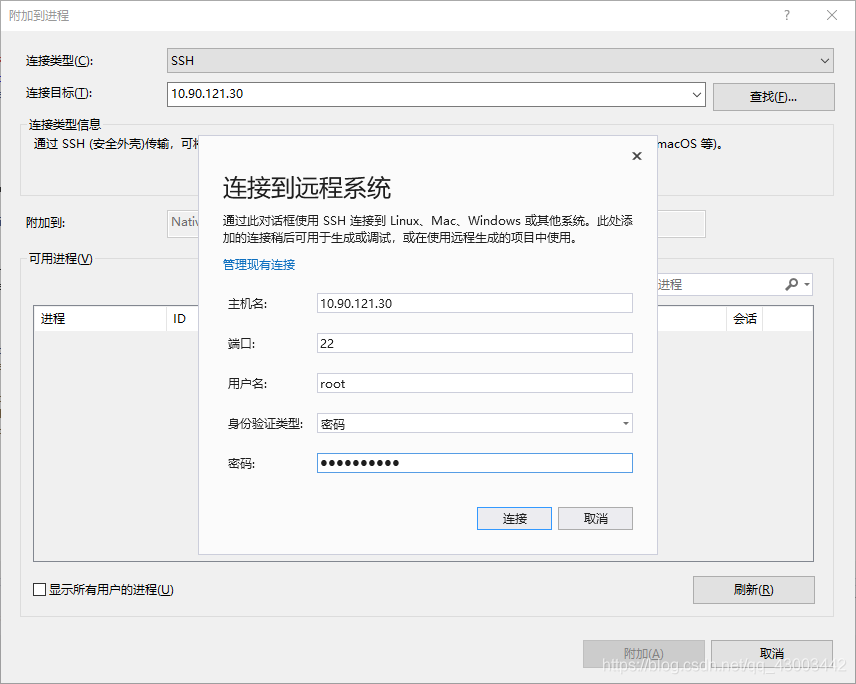Close the 连接到远程系统 dialog
This screenshot has height=684, width=856.
pos(637,156)
